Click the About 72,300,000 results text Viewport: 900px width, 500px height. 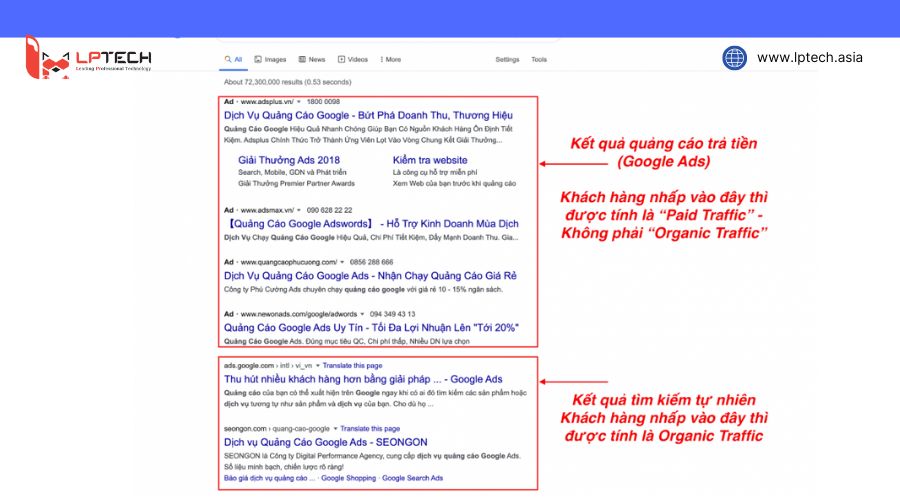click(x=288, y=82)
